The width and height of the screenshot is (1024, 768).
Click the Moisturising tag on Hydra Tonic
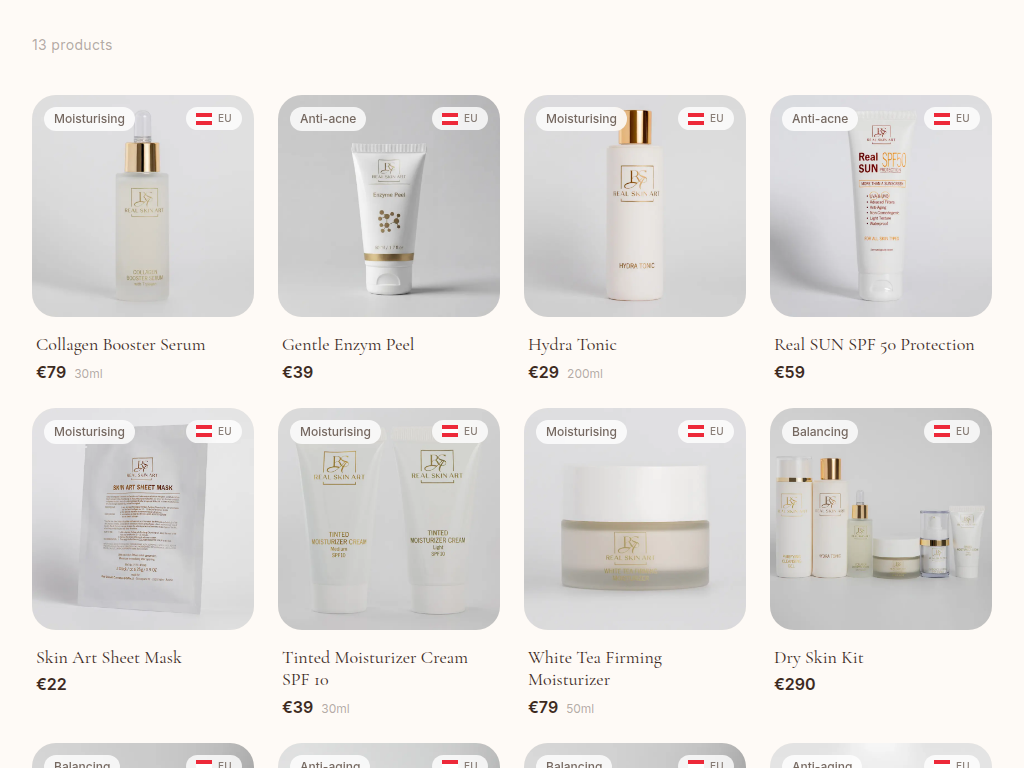click(x=581, y=119)
